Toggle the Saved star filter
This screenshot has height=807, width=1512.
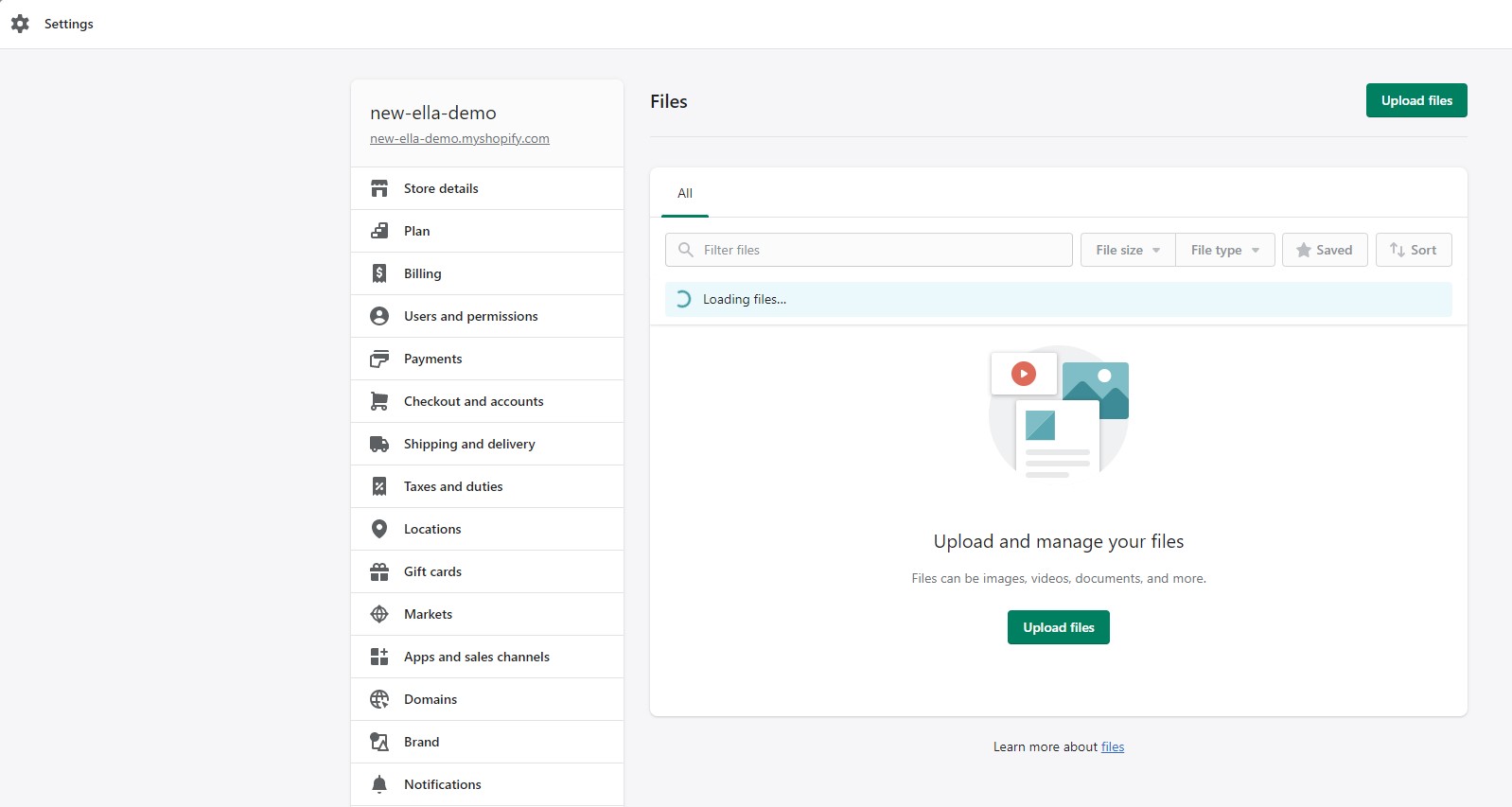tap(1324, 250)
